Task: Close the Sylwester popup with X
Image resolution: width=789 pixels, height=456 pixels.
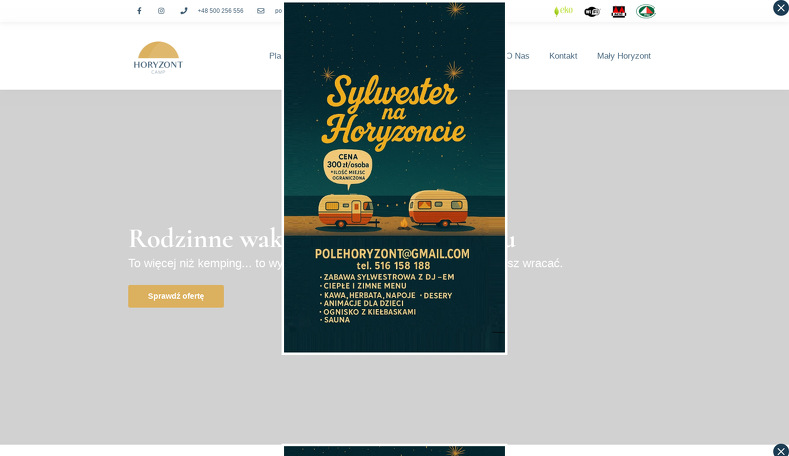Action: click(781, 8)
